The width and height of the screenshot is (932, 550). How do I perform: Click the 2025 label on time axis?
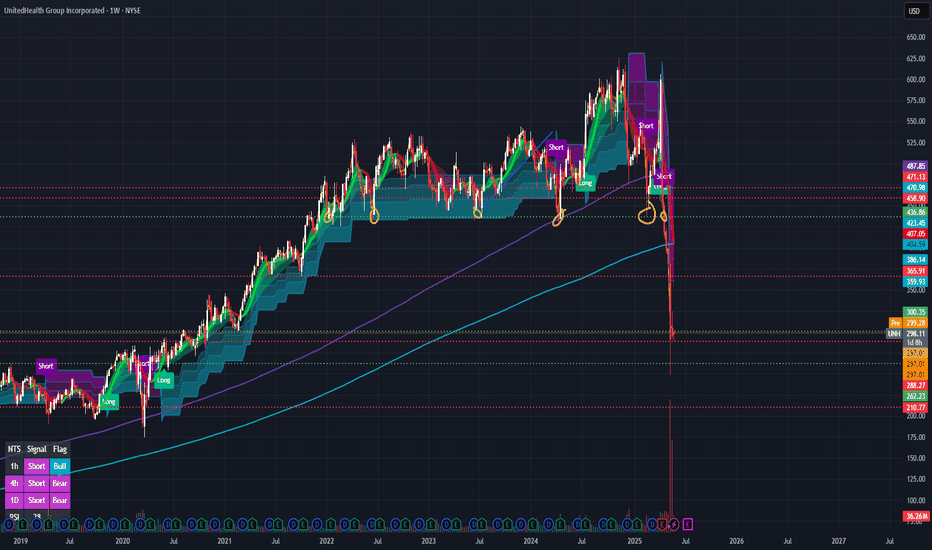click(x=634, y=541)
